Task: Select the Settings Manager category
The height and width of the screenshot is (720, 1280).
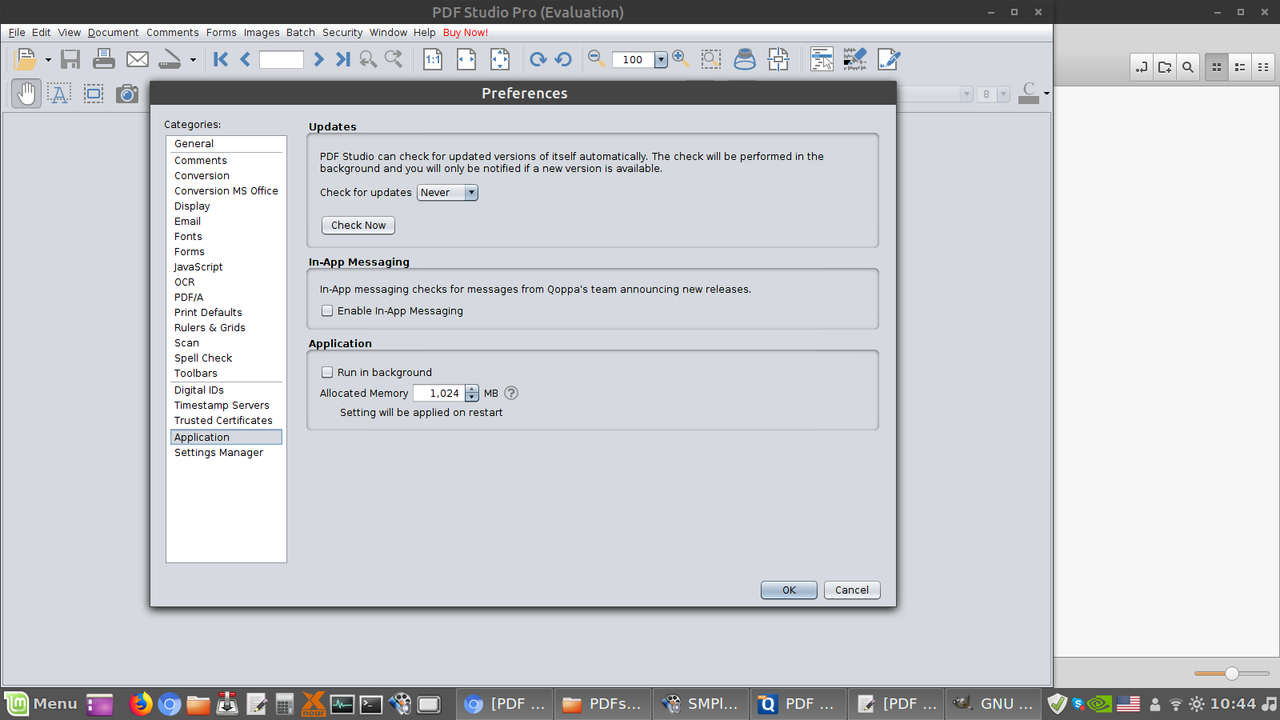Action: tap(219, 453)
